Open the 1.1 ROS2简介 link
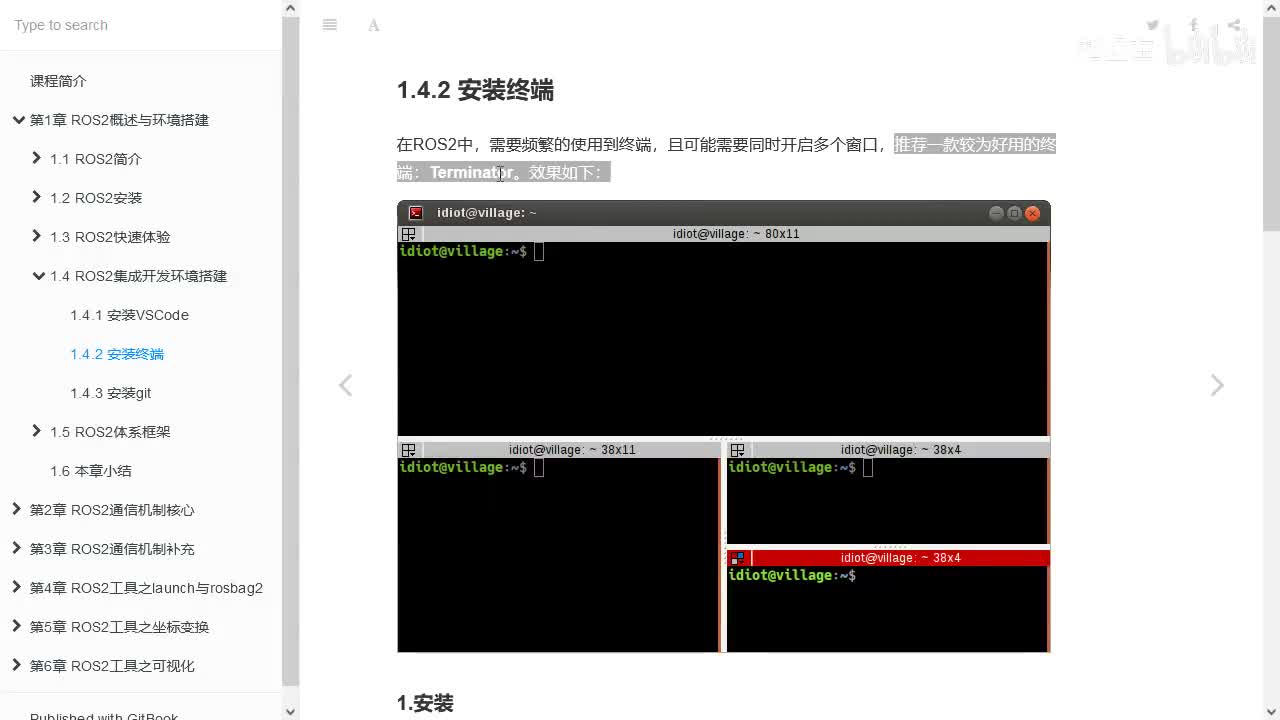 tap(96, 159)
